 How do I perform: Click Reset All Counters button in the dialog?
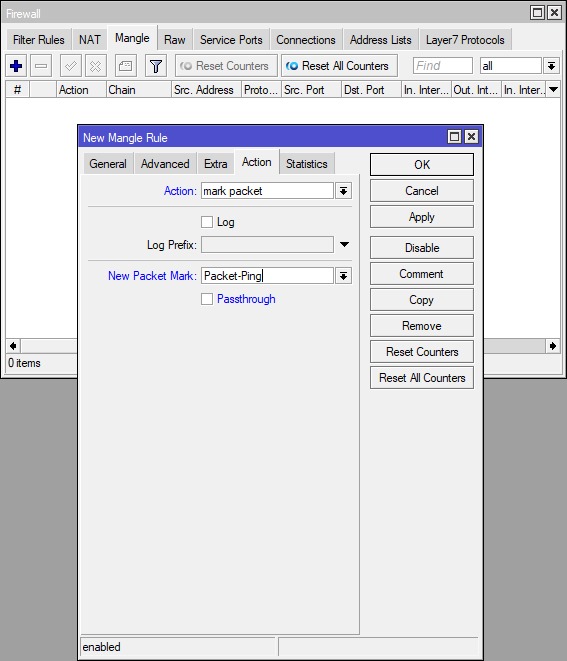tap(422, 378)
